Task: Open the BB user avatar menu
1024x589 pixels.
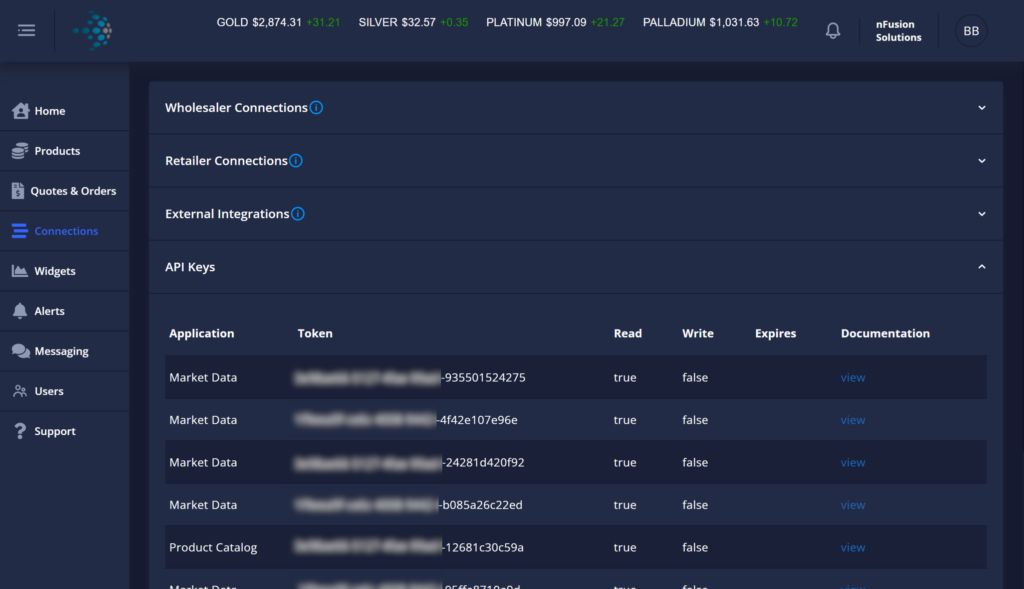Action: (x=971, y=31)
